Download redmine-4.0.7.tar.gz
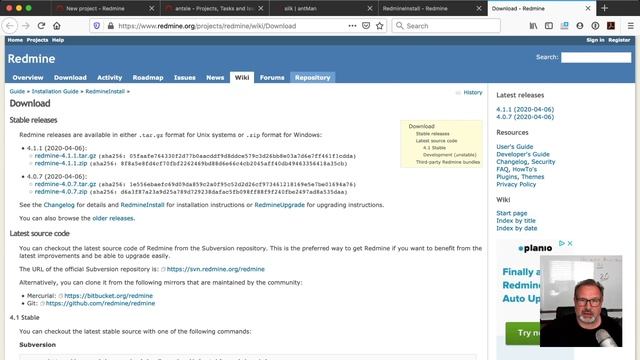The height and width of the screenshot is (360, 640). 65,184
